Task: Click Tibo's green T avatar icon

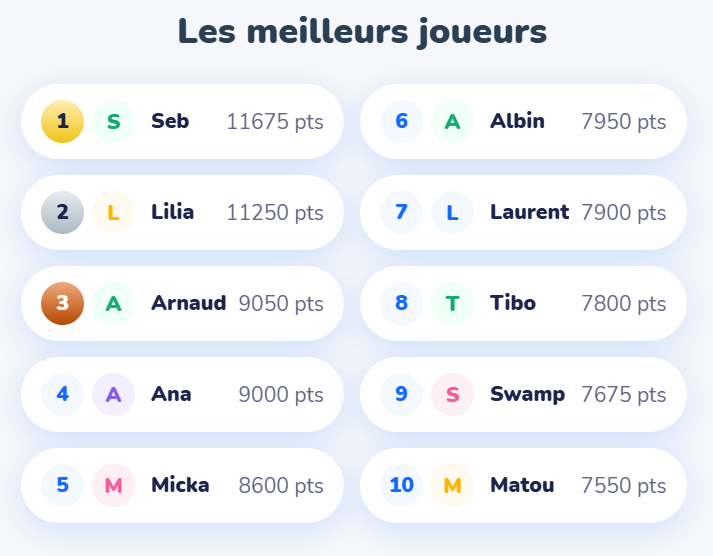Action: (452, 303)
